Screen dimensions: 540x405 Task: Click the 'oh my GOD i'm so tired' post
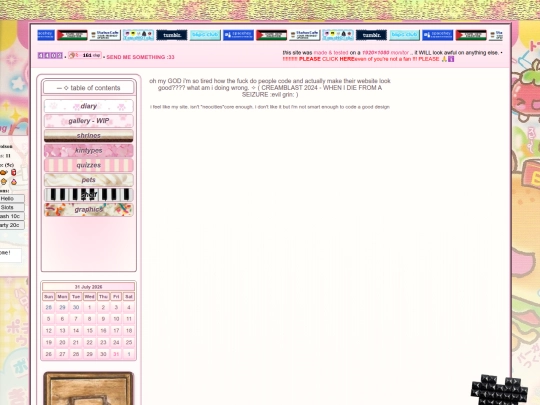click(270, 88)
